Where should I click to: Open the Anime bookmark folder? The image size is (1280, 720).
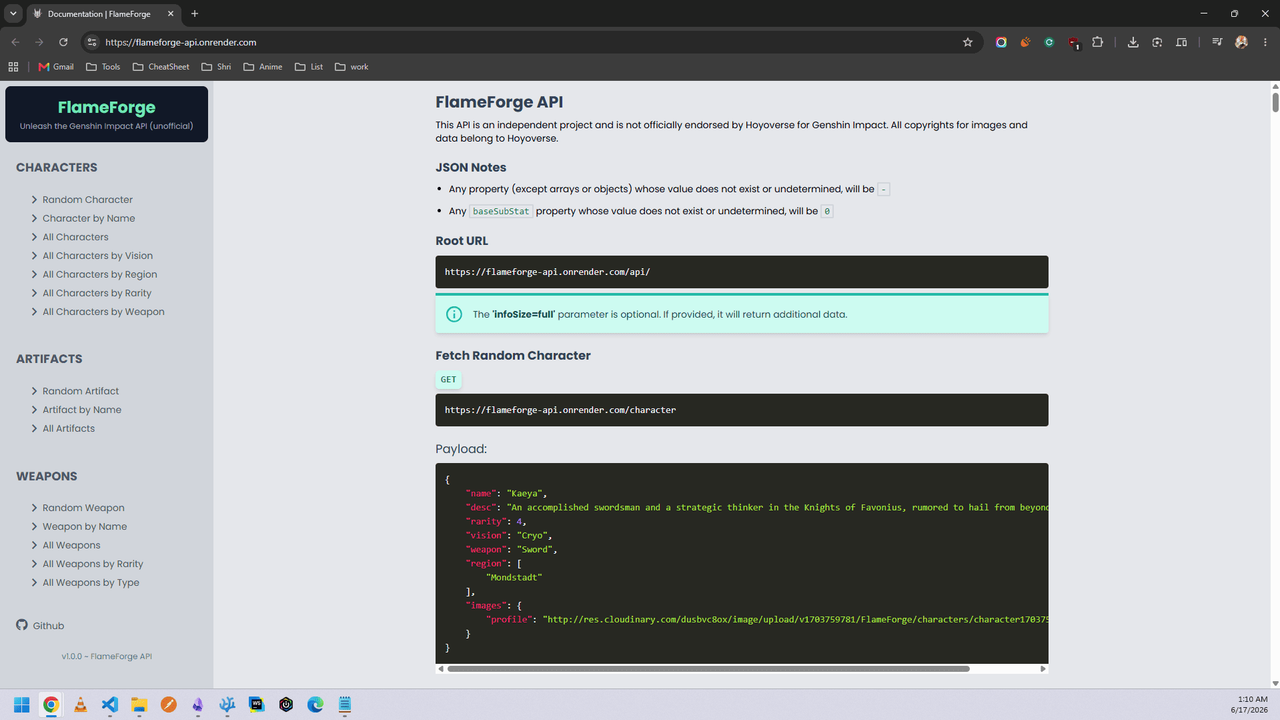tap(262, 67)
